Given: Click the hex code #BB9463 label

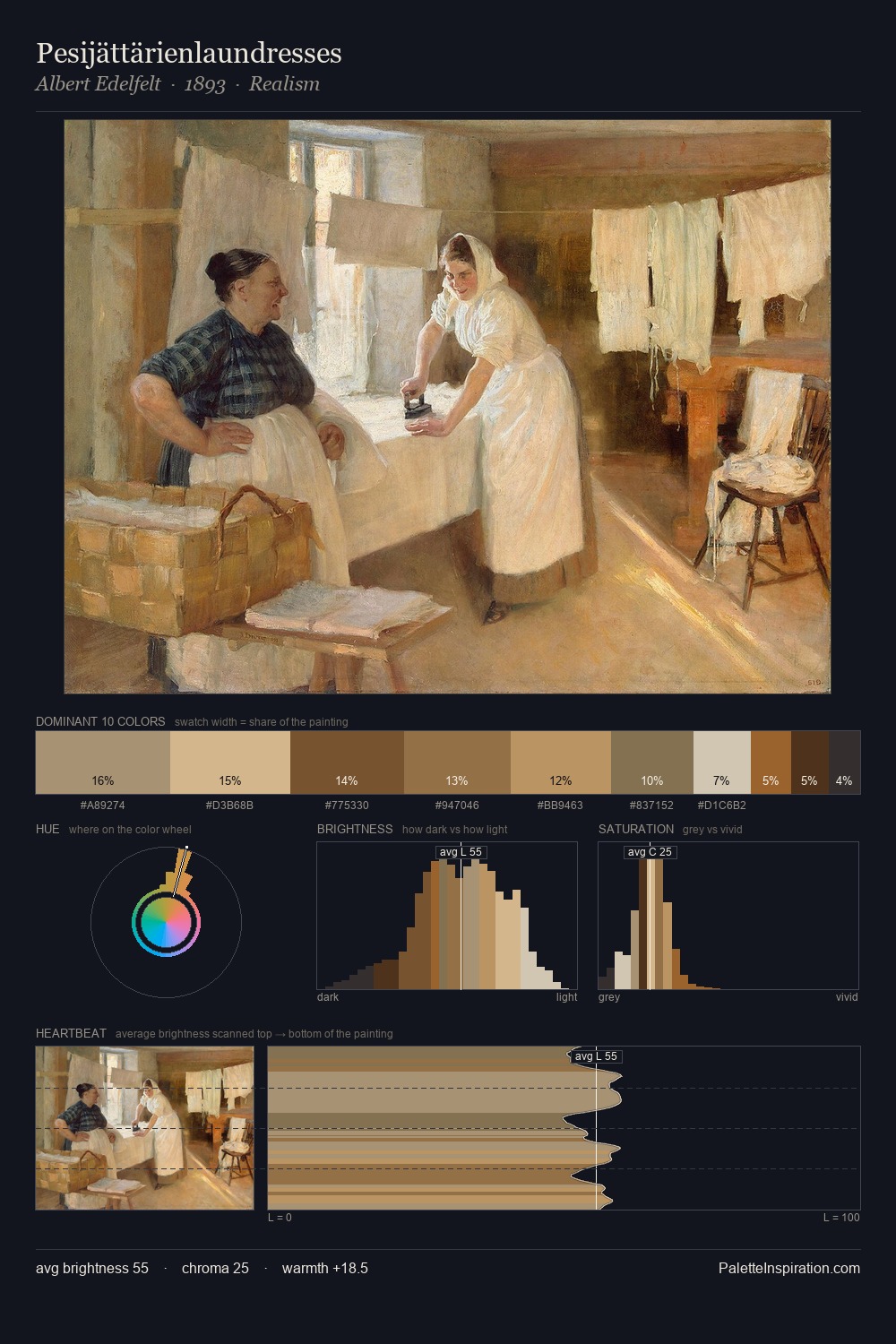Looking at the screenshot, I should coord(561,806).
